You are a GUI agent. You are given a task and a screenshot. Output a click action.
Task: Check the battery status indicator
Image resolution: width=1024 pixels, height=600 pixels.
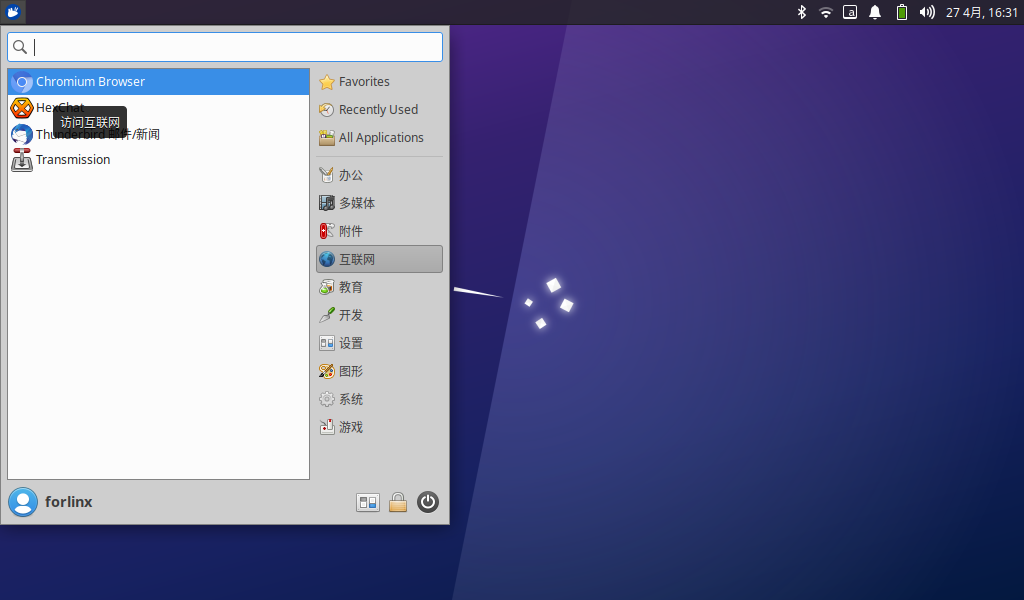[x=901, y=12]
